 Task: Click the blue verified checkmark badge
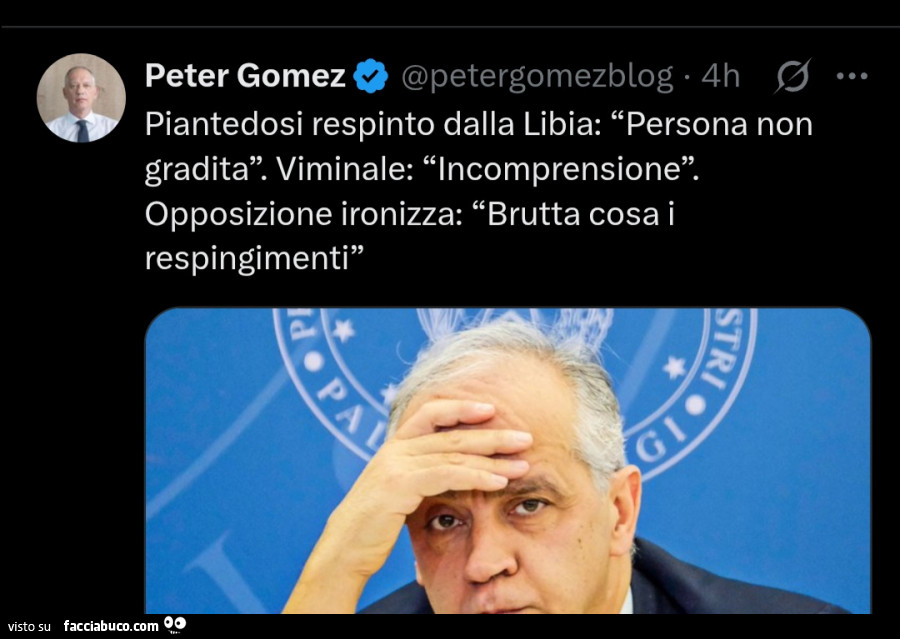[370, 76]
